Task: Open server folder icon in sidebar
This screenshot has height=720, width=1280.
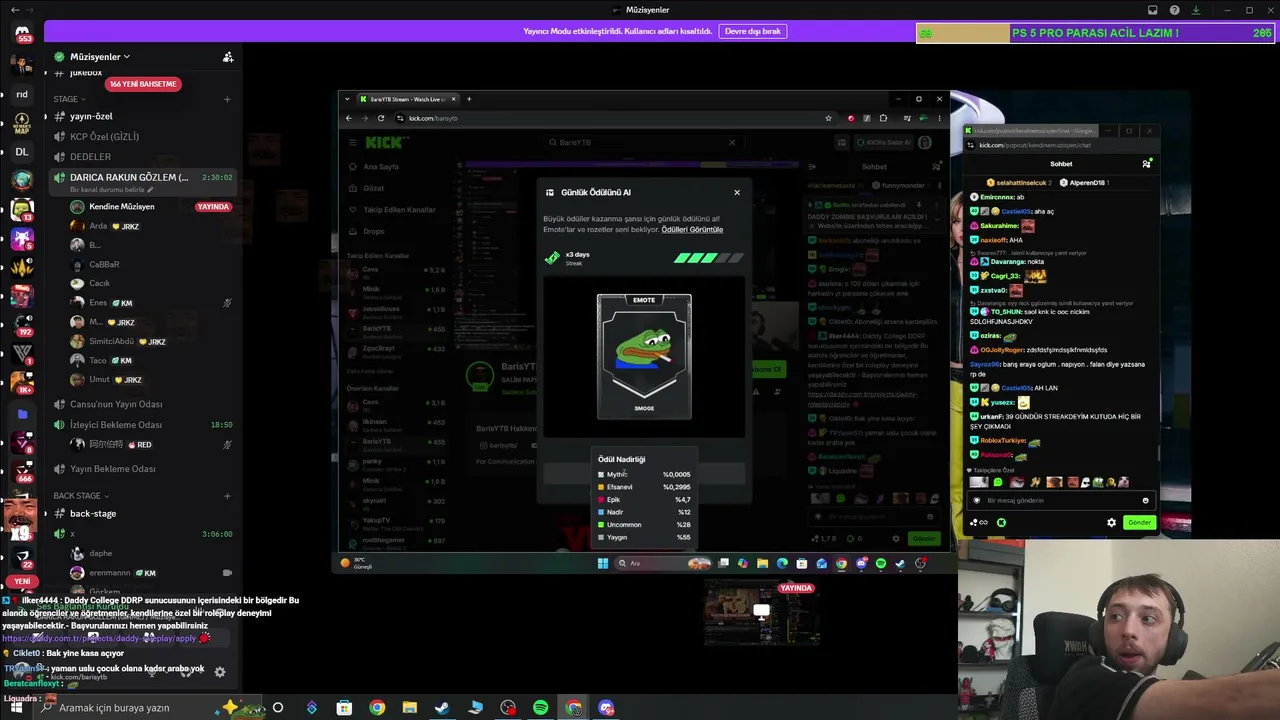Action: pyautogui.click(x=22, y=413)
